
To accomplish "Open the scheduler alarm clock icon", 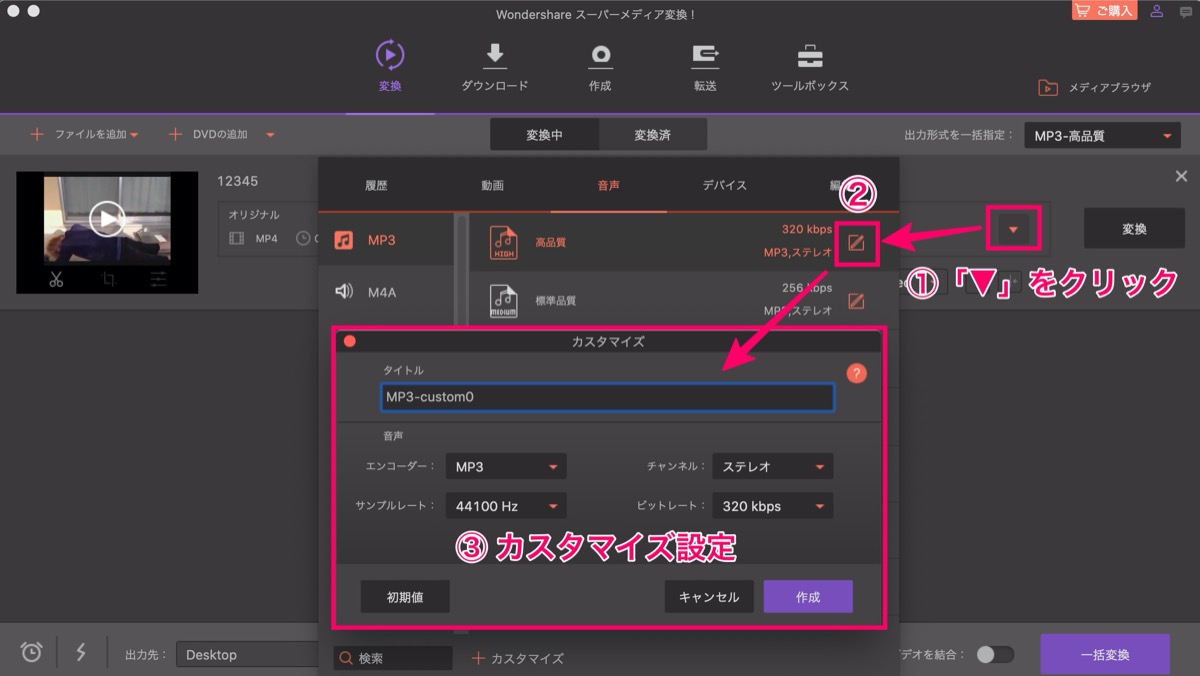I will coord(32,652).
